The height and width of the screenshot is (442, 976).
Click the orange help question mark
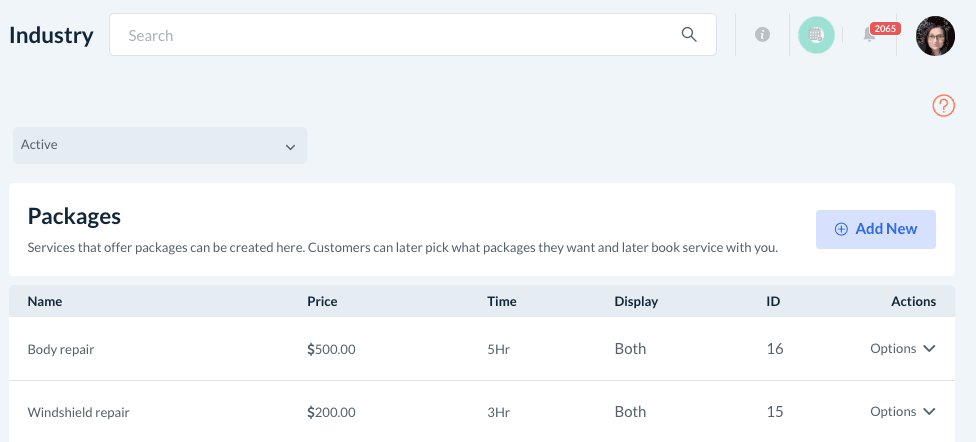(x=943, y=105)
